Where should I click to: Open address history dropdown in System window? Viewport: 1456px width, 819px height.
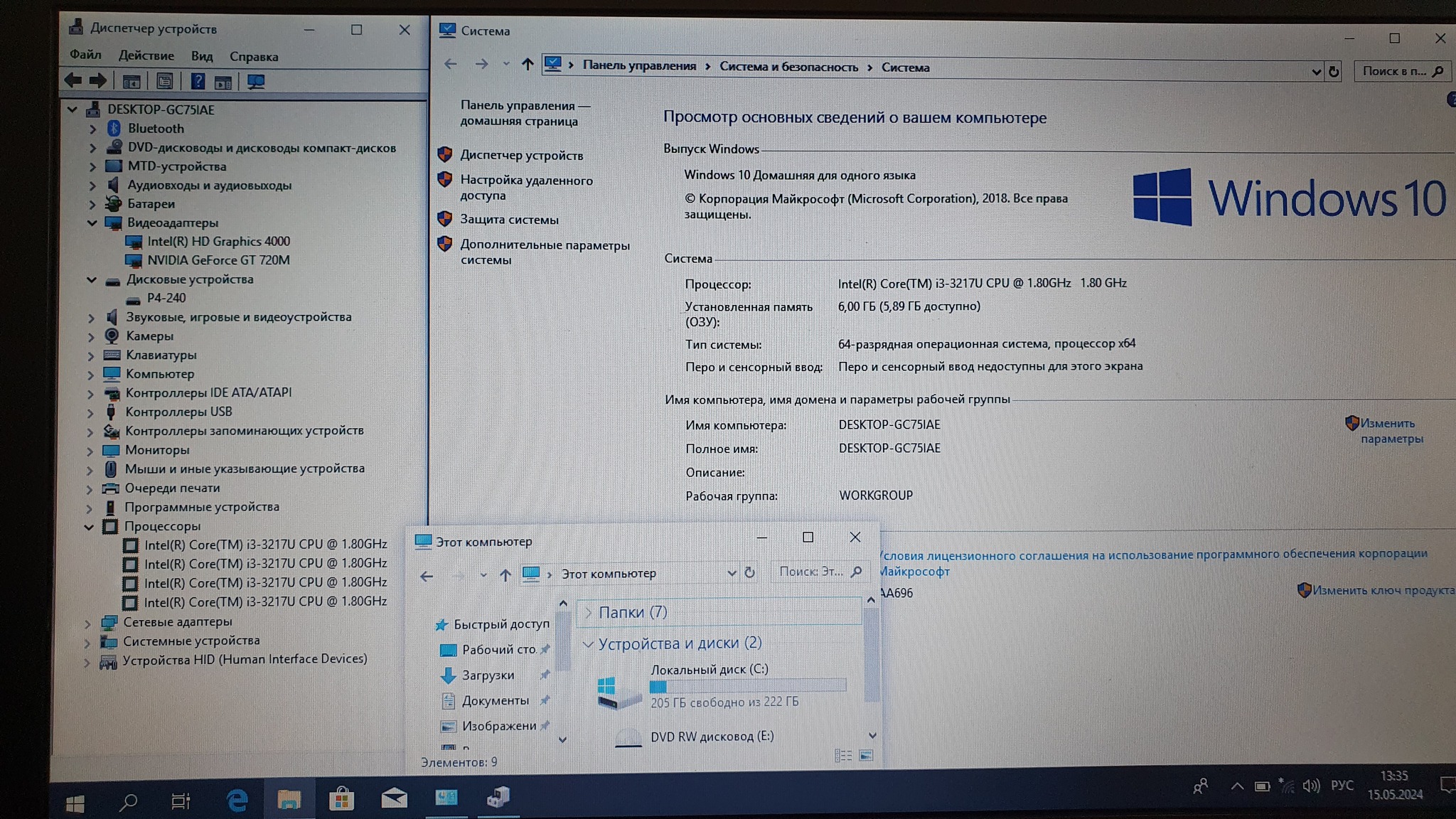(1315, 71)
